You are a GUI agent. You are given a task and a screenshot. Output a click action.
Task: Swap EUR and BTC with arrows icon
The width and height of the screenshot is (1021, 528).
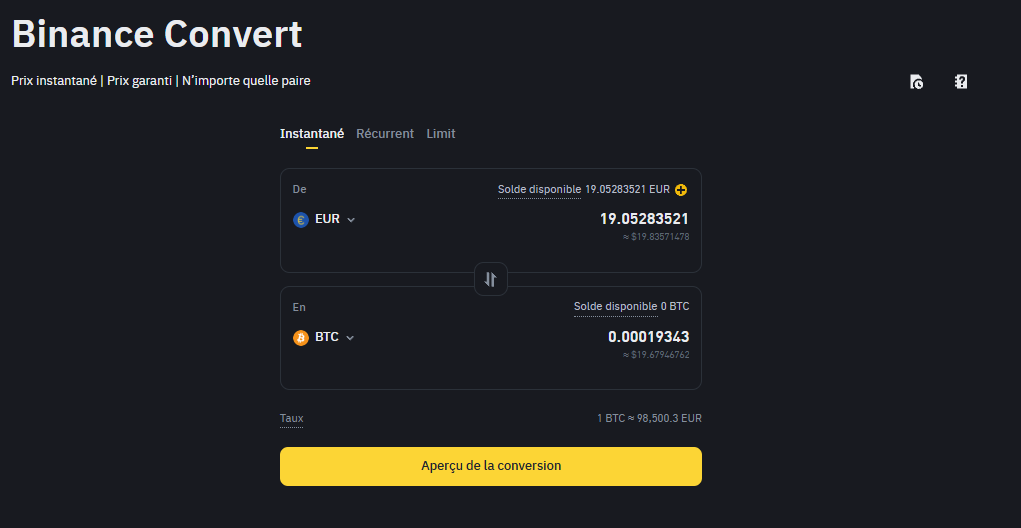[490, 279]
